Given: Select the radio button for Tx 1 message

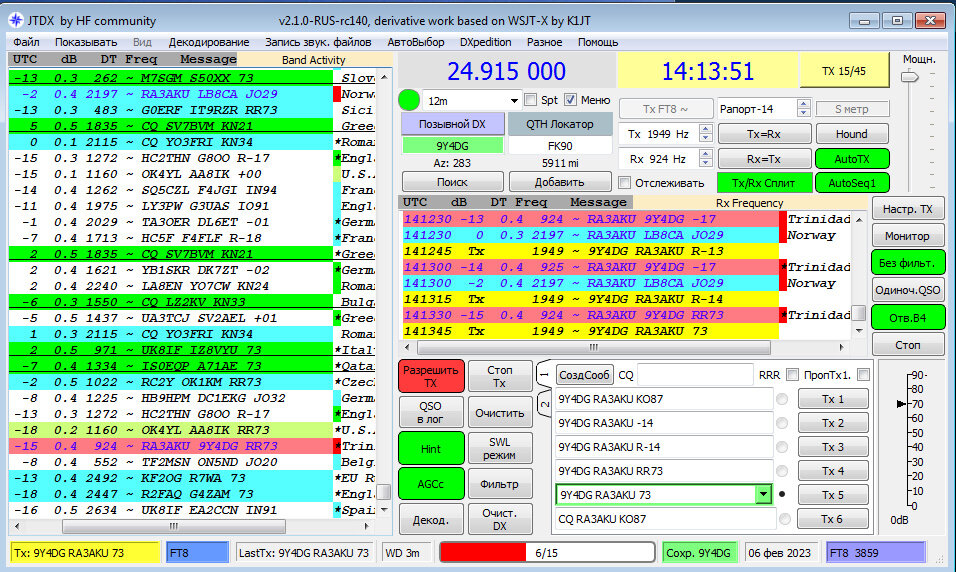Looking at the screenshot, I should (x=782, y=399).
